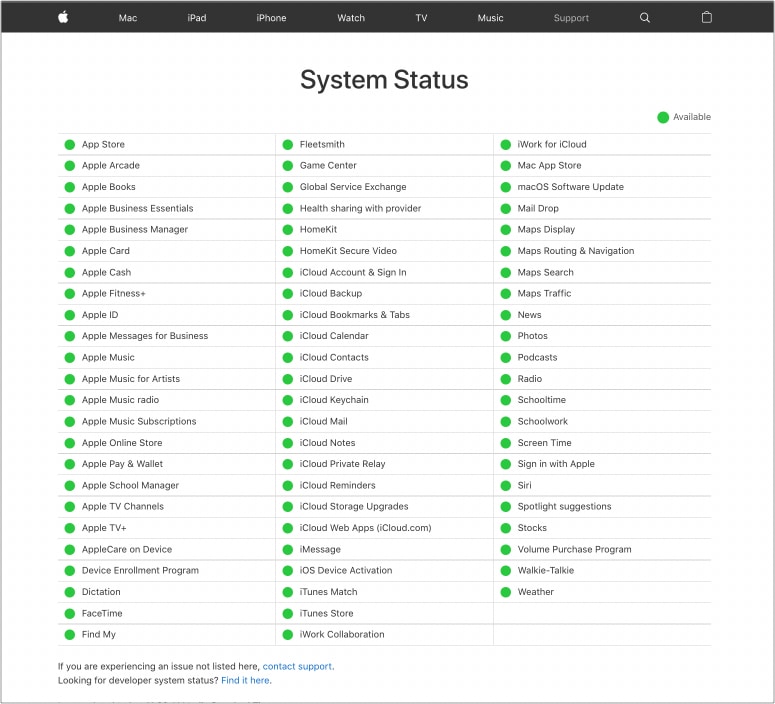Click green dot beside Photos
775x704 pixels.
506,336
